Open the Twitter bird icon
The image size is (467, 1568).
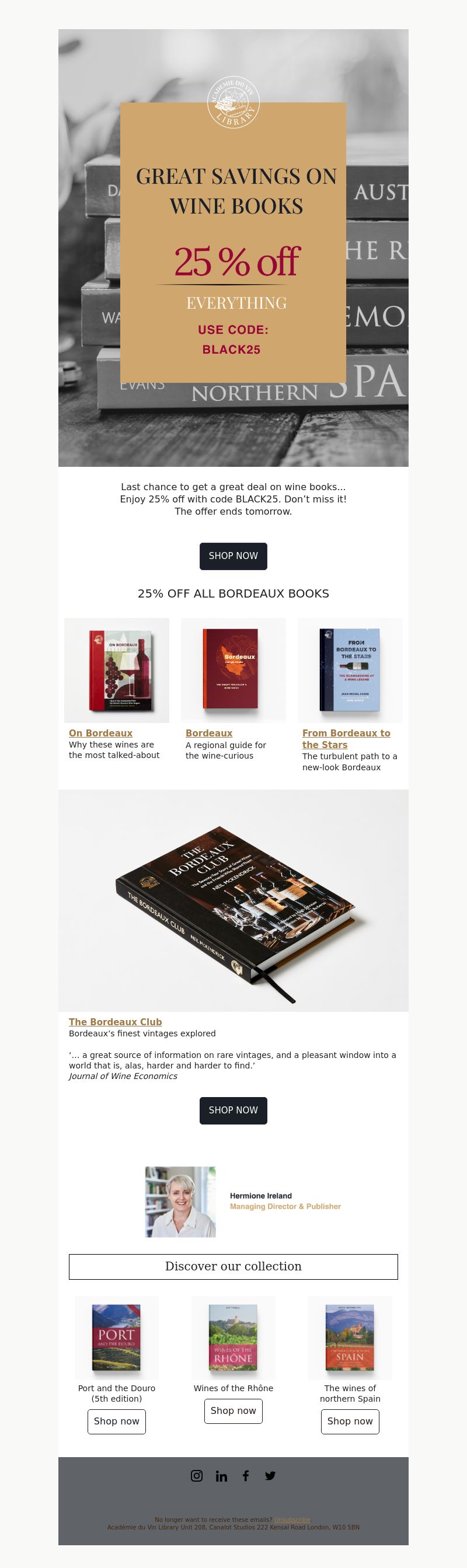pos(270,1475)
